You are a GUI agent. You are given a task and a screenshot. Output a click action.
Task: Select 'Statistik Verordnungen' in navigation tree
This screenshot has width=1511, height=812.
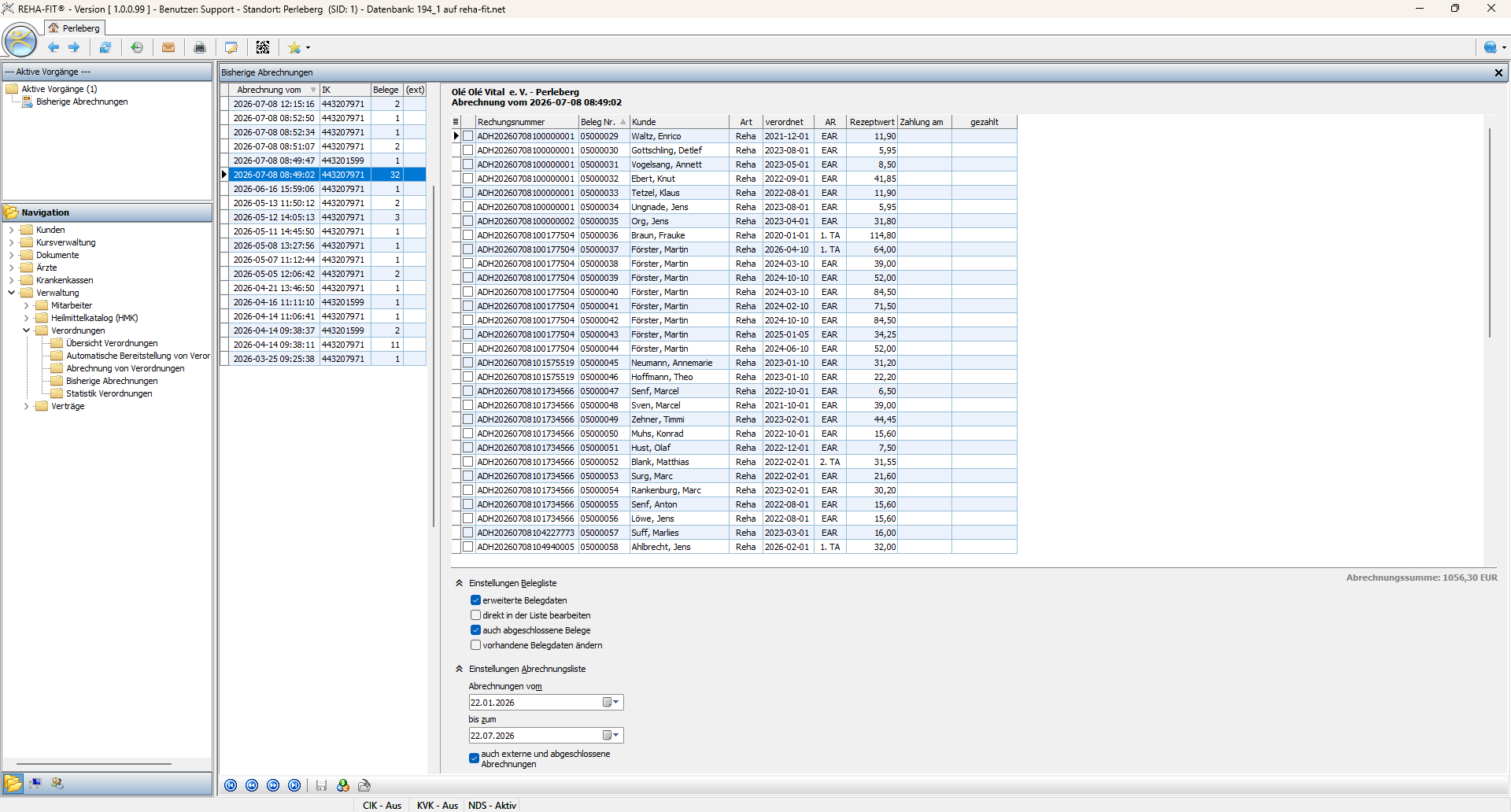pyautogui.click(x=109, y=393)
